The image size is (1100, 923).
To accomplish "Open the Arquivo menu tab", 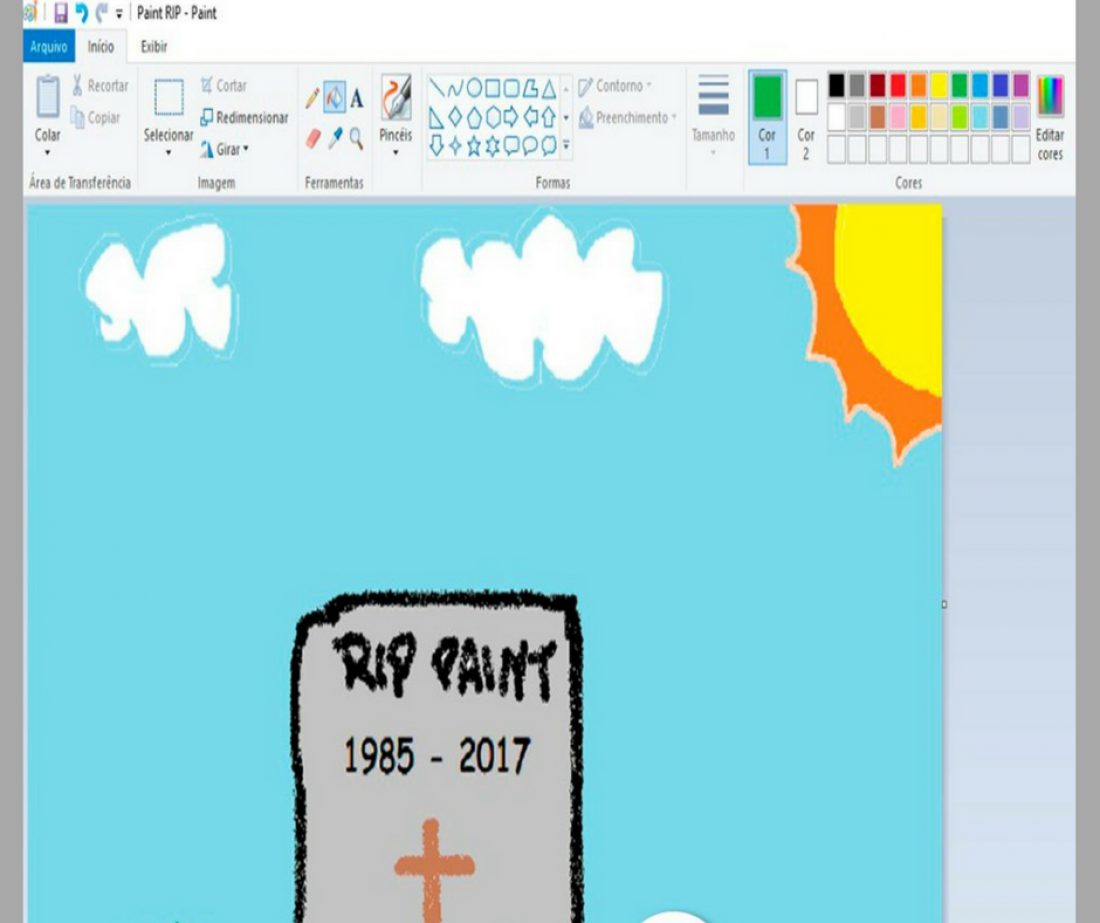I will click(x=48, y=47).
